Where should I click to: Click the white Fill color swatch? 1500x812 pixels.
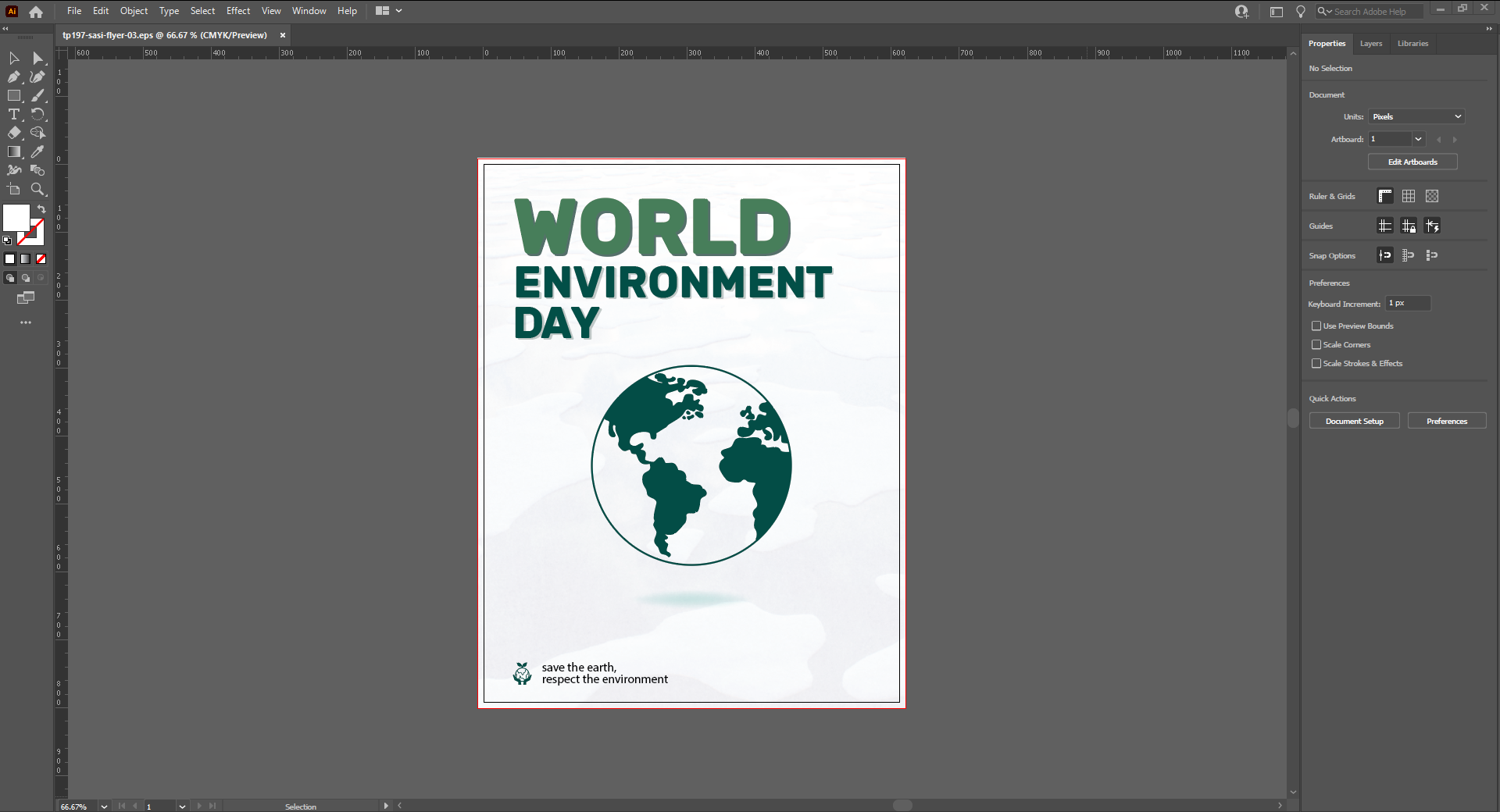click(16, 218)
